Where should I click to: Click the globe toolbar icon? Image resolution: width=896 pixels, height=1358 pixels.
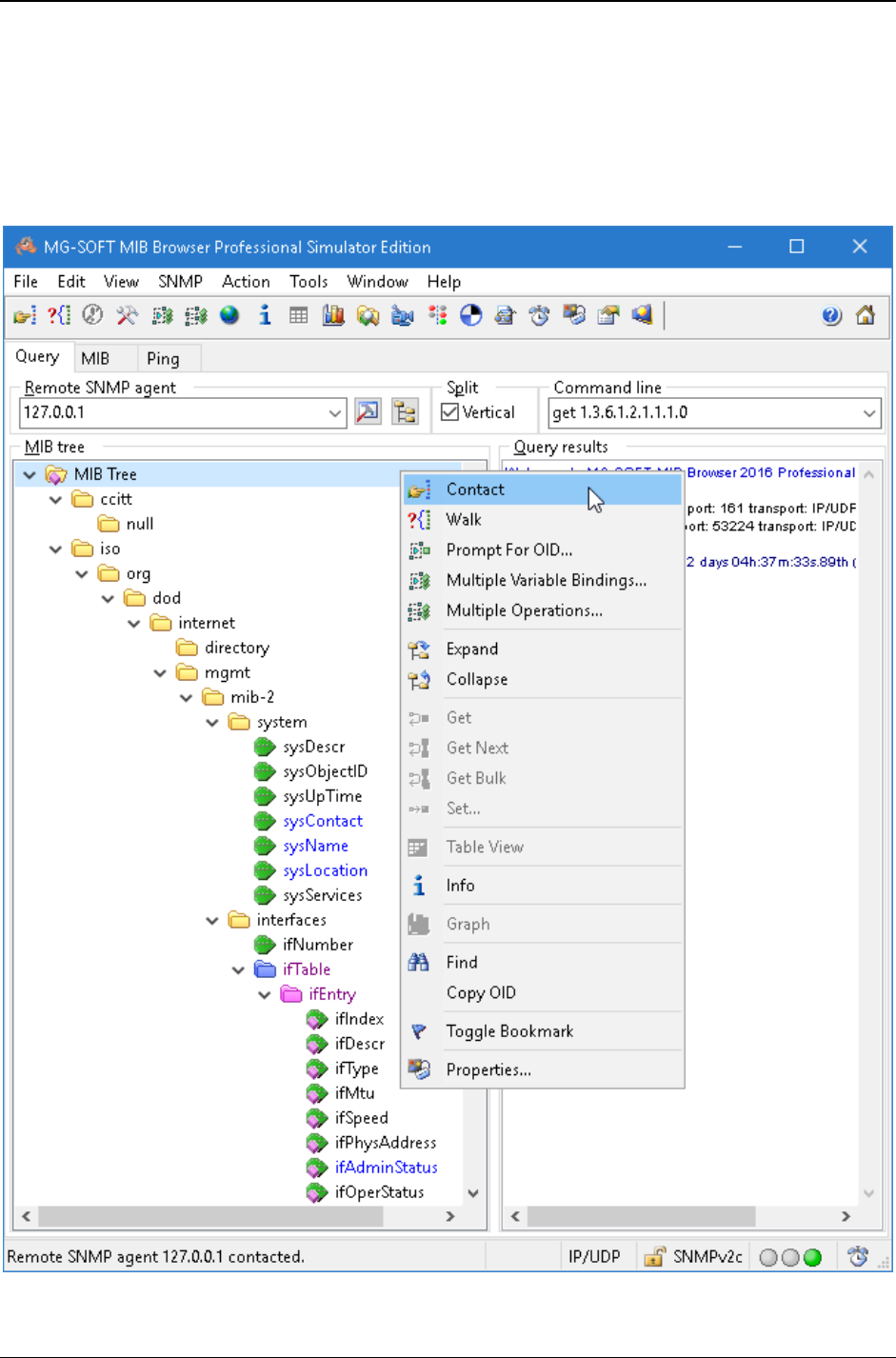[x=229, y=316]
